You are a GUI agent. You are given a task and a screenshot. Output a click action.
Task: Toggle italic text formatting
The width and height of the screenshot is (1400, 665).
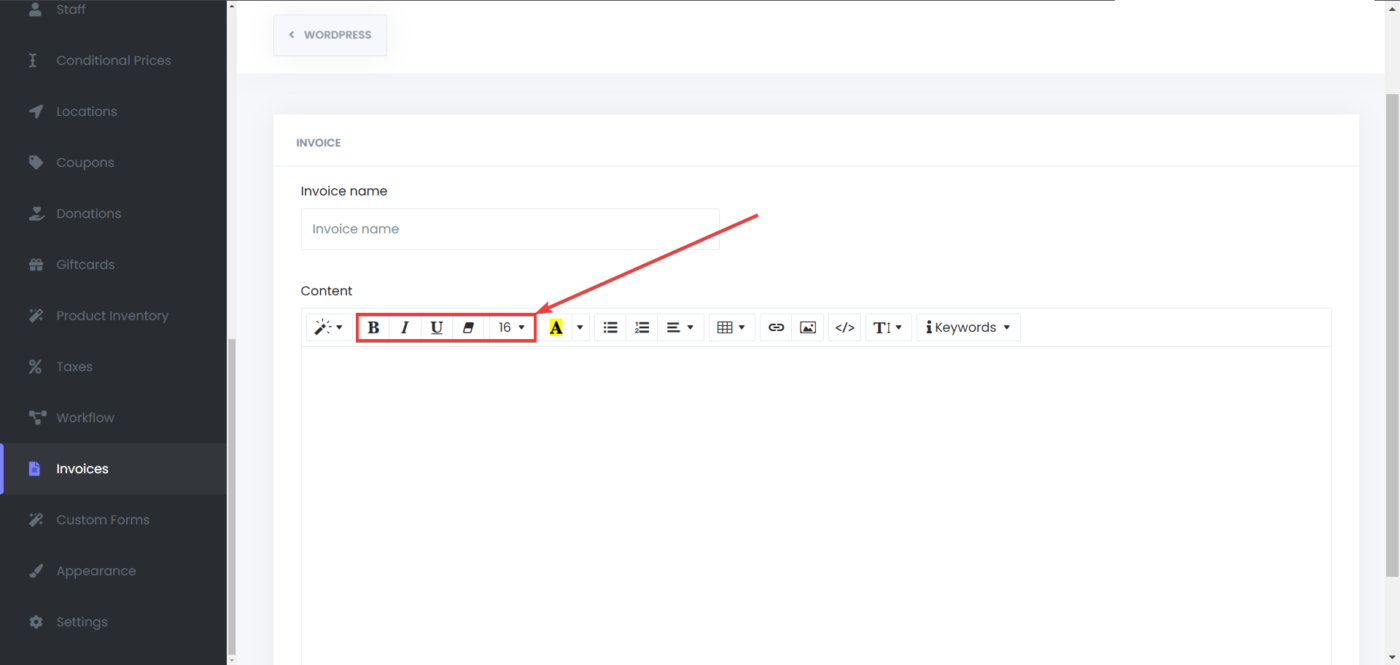405,328
